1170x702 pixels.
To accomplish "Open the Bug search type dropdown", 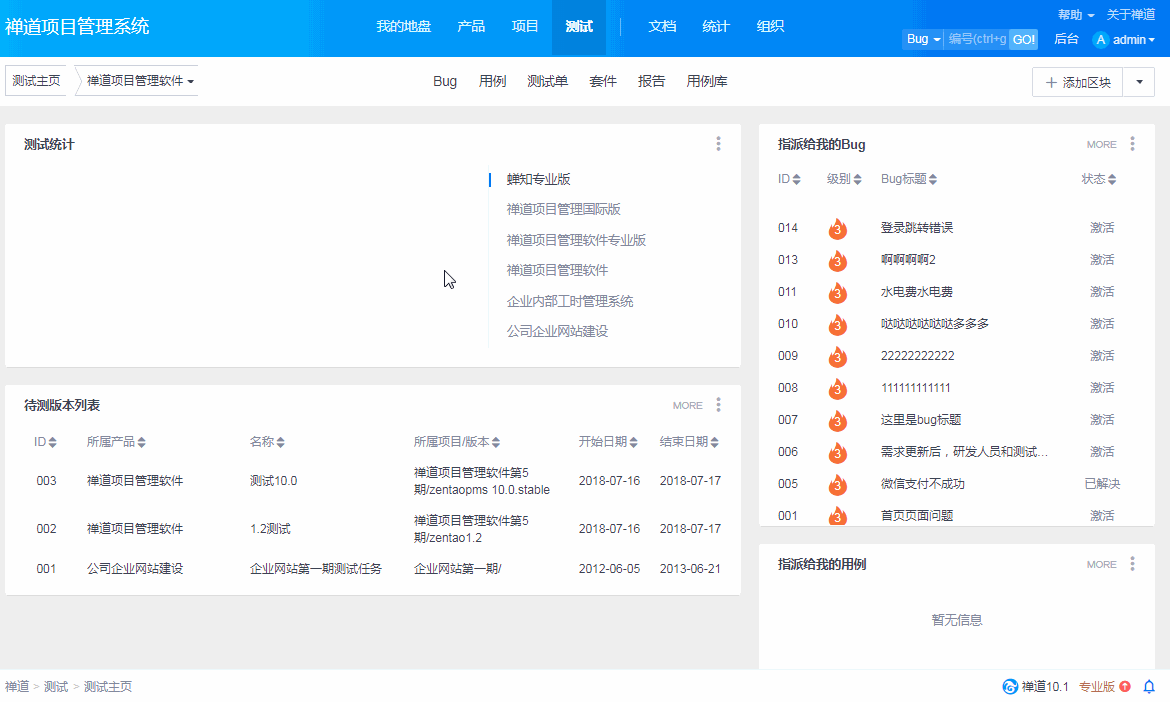I will 923,39.
